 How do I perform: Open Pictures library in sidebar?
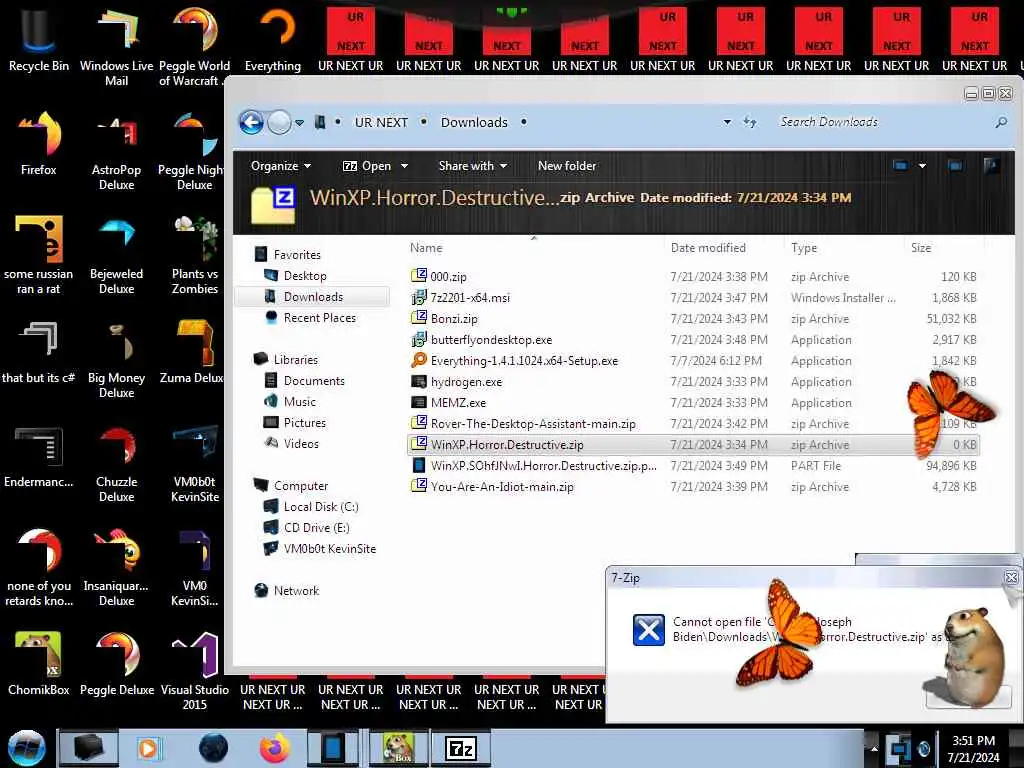point(304,423)
